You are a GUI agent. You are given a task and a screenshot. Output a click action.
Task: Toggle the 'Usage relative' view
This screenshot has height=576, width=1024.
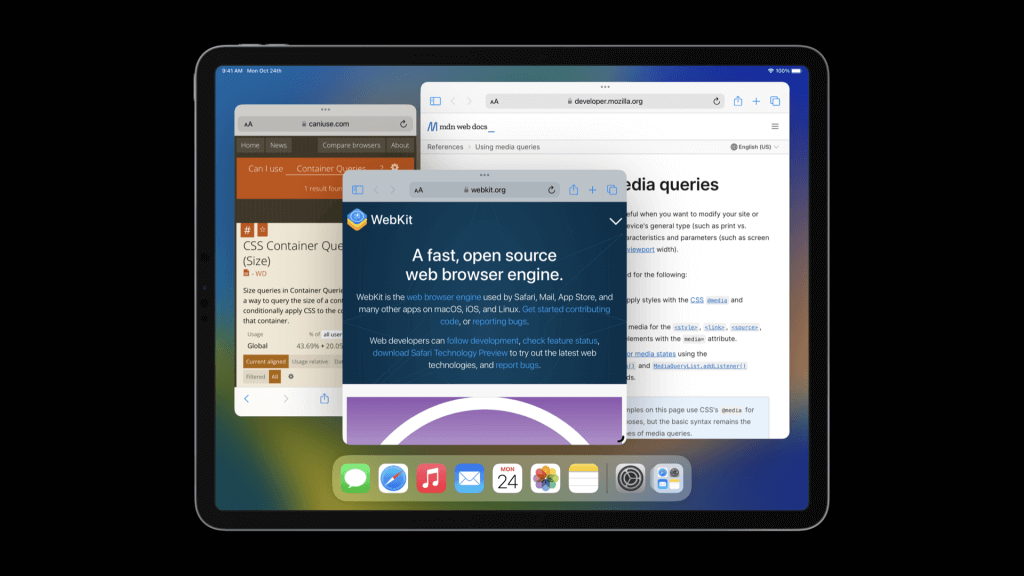tap(310, 361)
